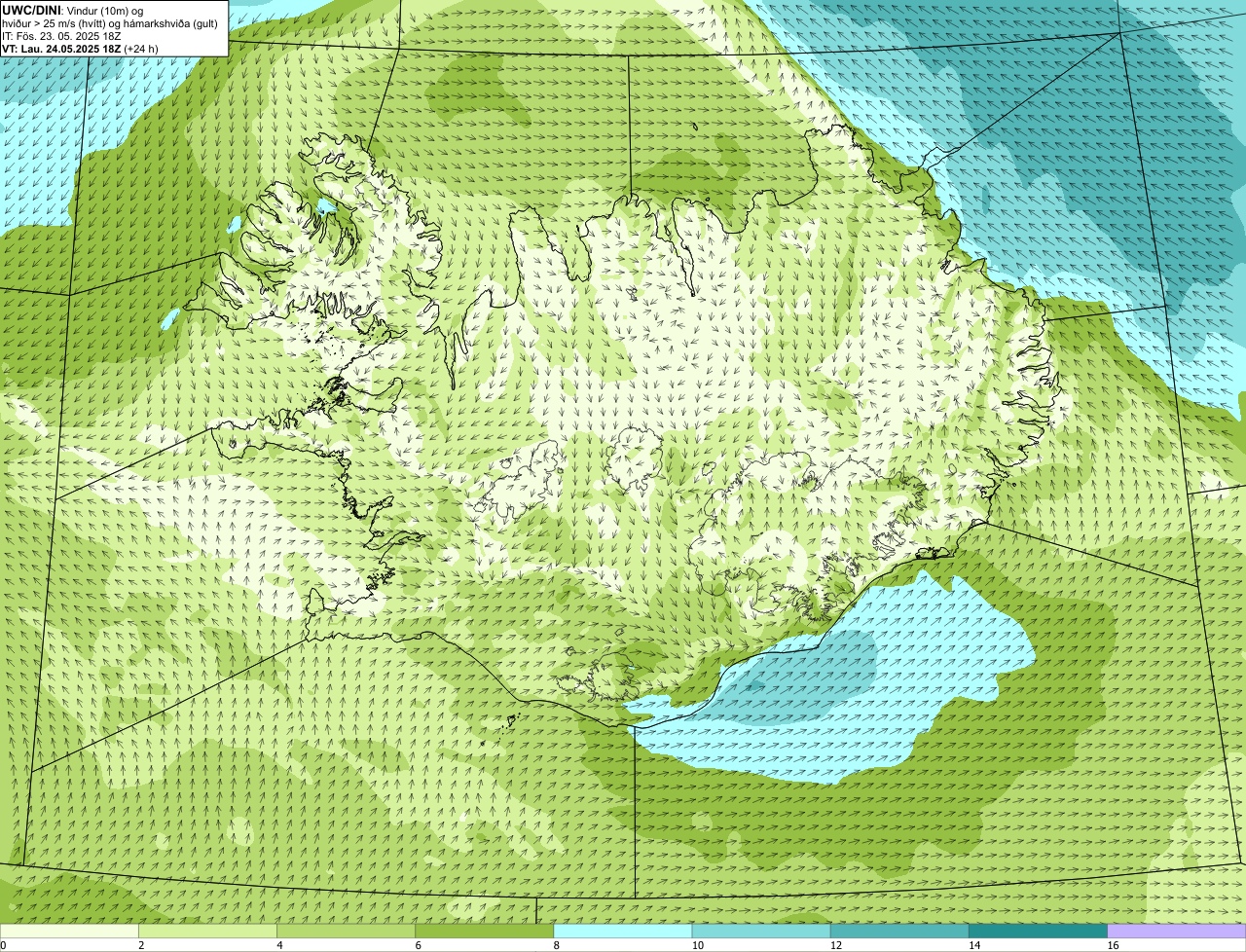Viewport: 1246px width, 952px height.
Task: Click the lavender legend swatch above 16 m/s
Action: [x=1177, y=931]
